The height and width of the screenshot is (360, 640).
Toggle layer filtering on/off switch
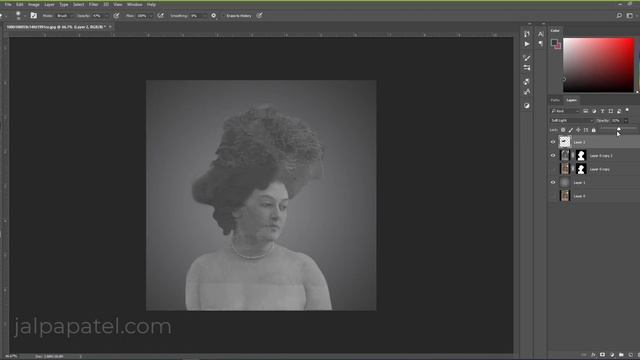627,110
